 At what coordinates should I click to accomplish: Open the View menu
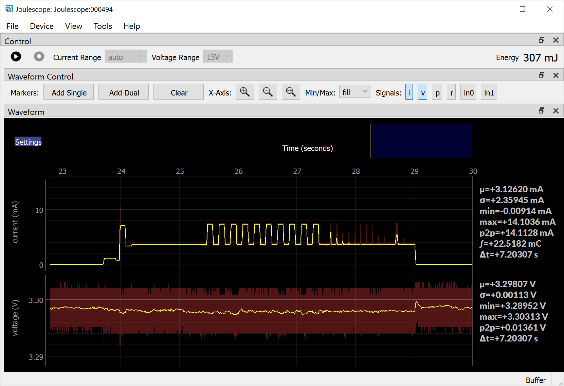[x=73, y=26]
